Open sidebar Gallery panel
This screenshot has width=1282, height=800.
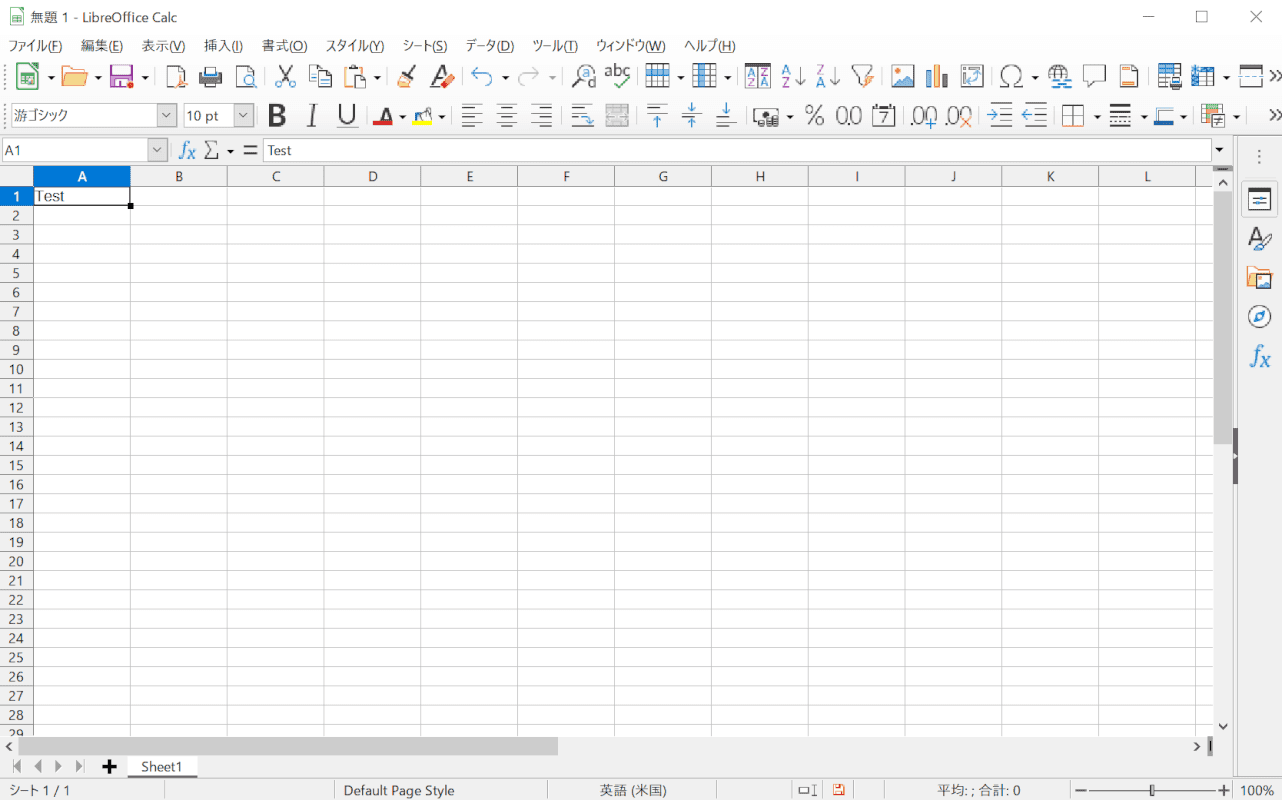[x=1259, y=278]
